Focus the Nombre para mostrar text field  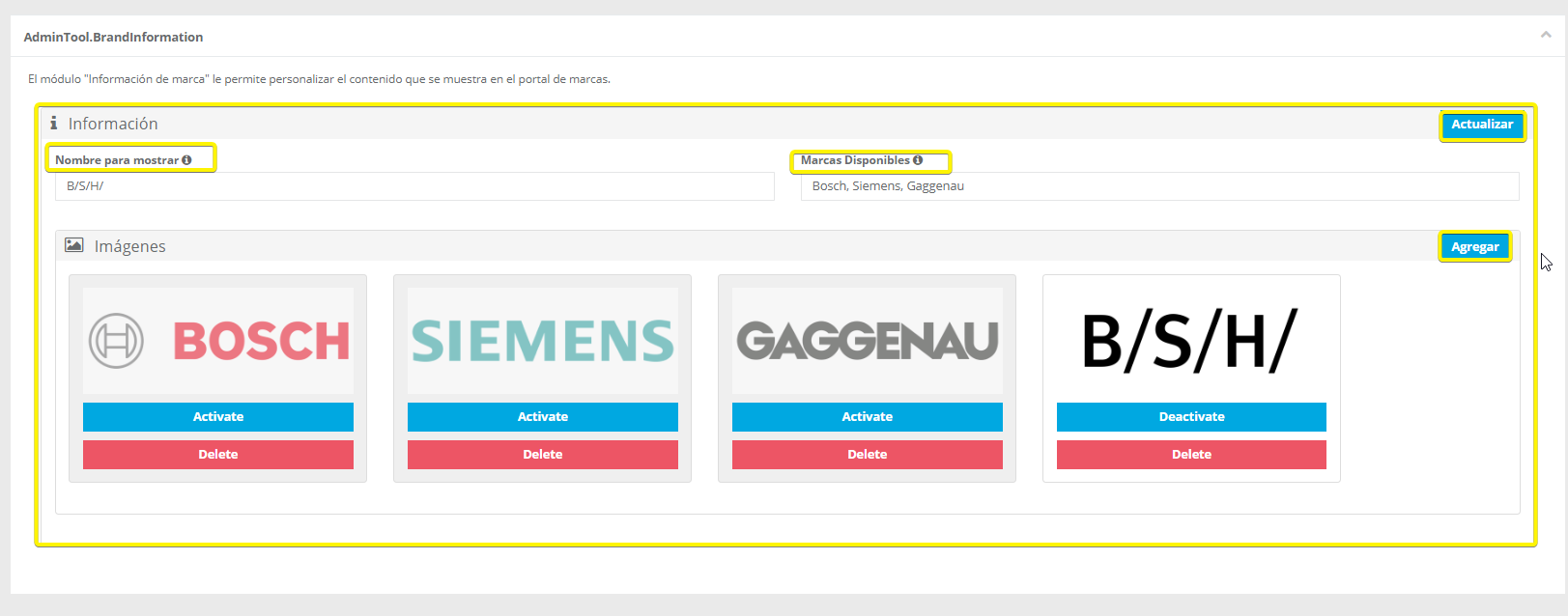click(414, 186)
